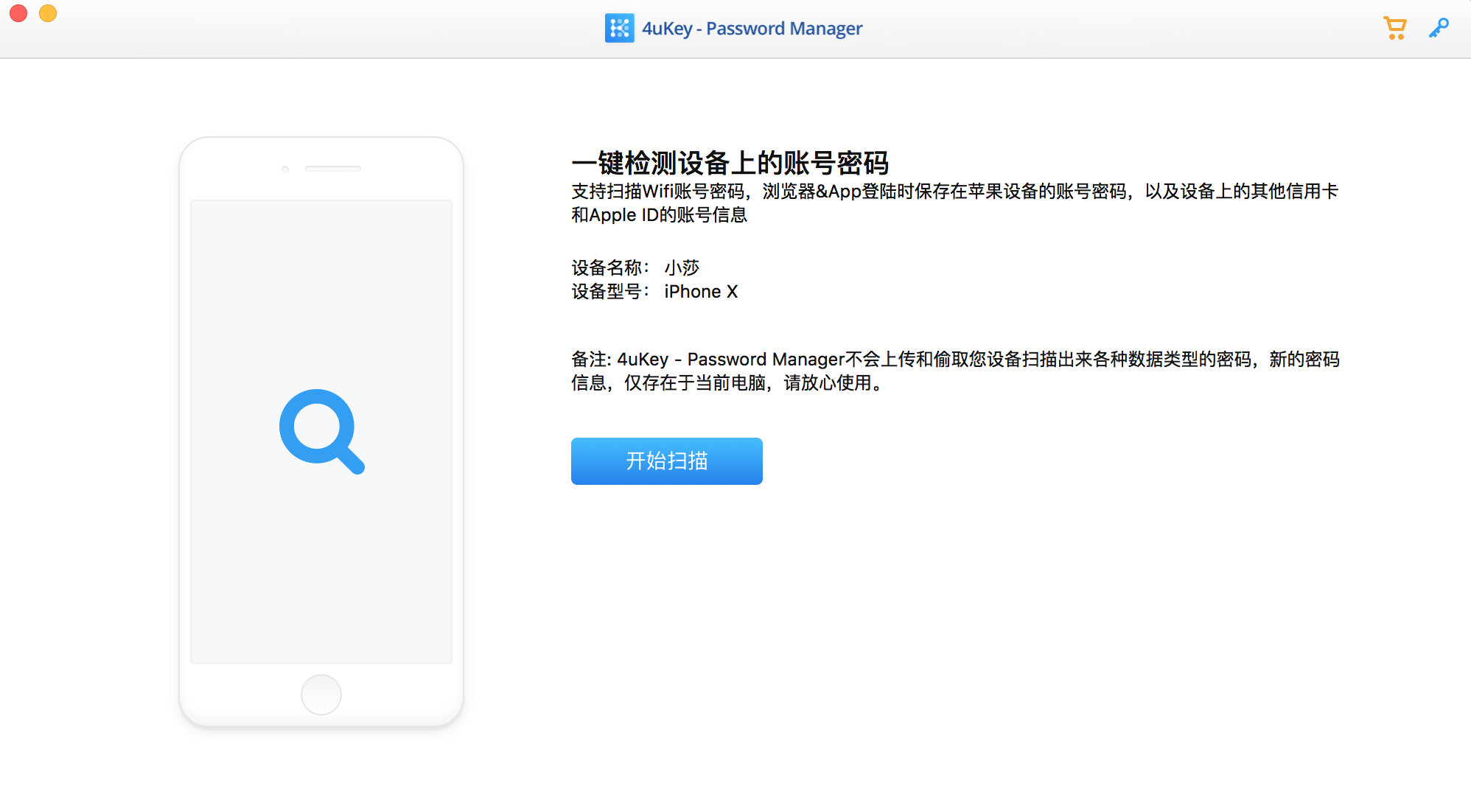This screenshot has width=1471, height=812.
Task: Click the 设备名称 label
Action: 609,267
